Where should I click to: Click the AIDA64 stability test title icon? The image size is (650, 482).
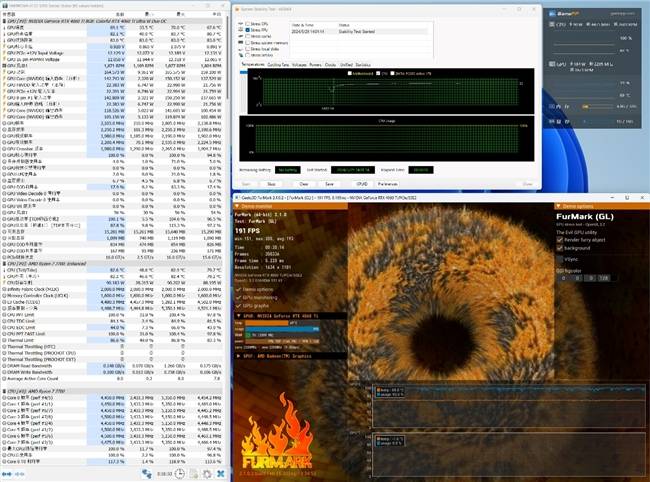pos(237,9)
